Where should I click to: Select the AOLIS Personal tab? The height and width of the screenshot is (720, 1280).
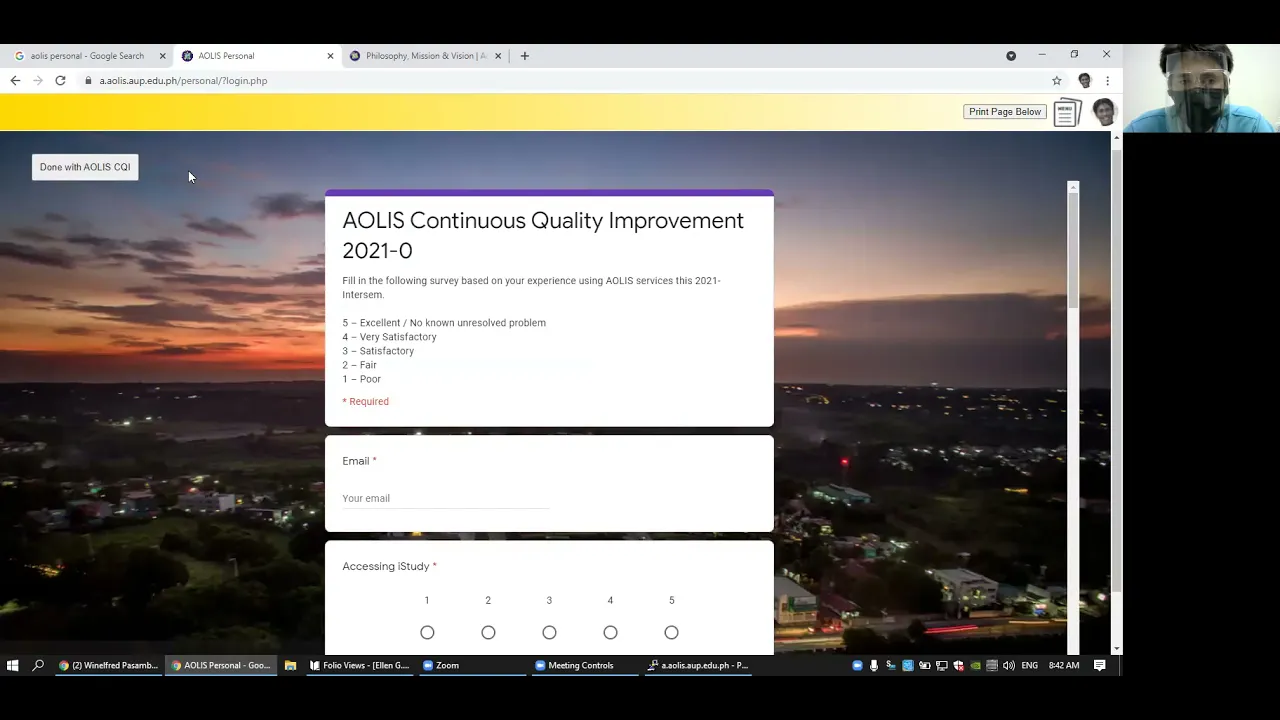pos(256,56)
